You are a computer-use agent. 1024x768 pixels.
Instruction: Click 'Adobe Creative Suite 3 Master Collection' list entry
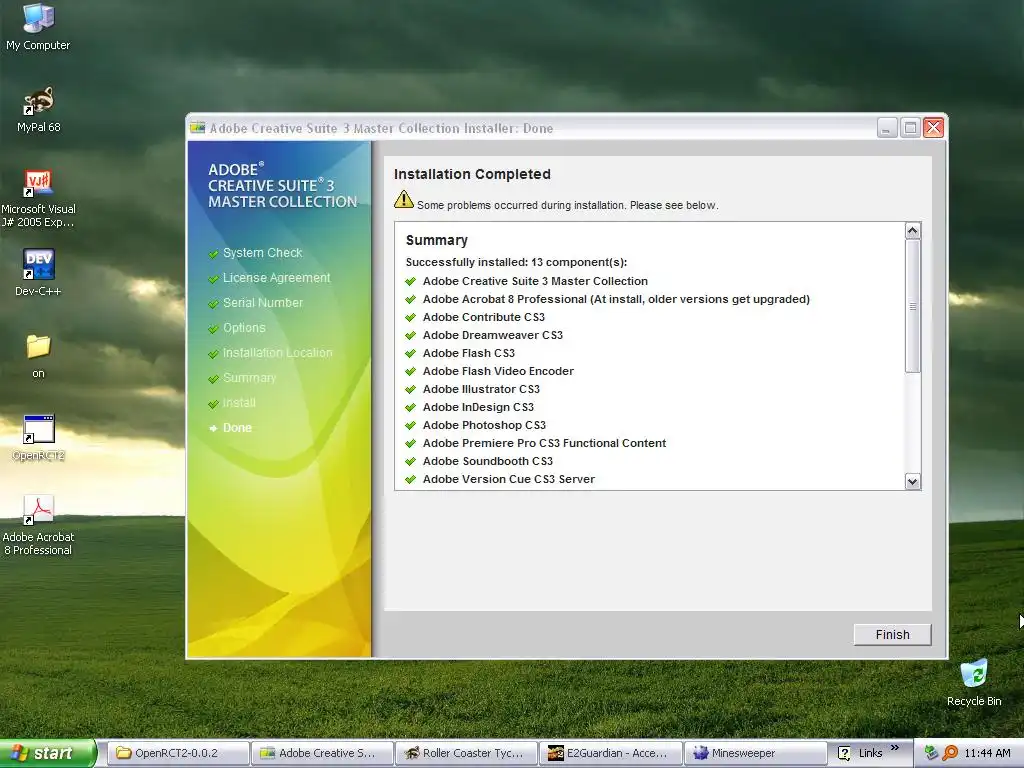(x=535, y=281)
